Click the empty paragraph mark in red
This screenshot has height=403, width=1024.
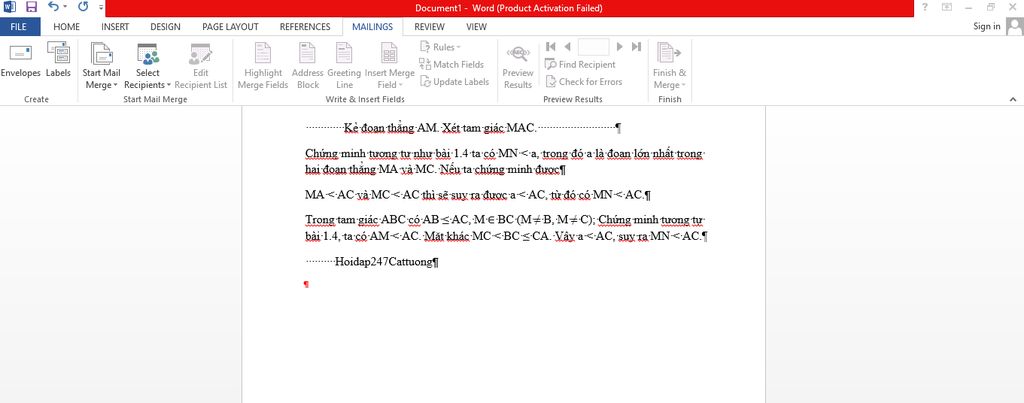(306, 285)
